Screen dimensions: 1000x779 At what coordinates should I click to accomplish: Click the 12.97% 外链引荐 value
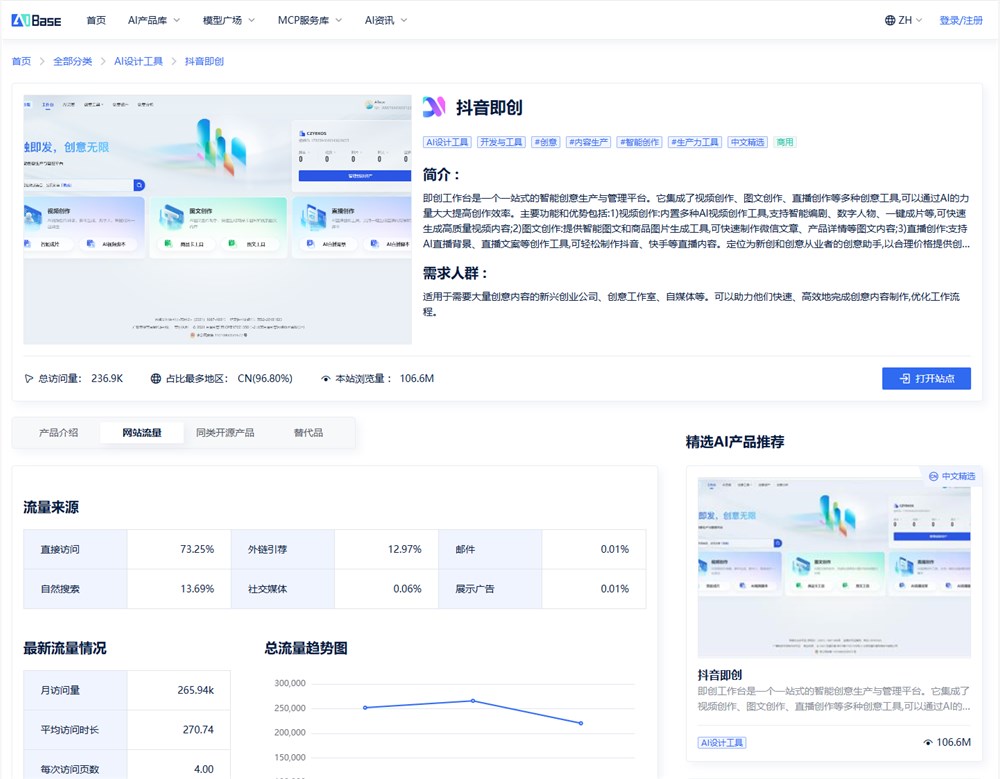(404, 549)
